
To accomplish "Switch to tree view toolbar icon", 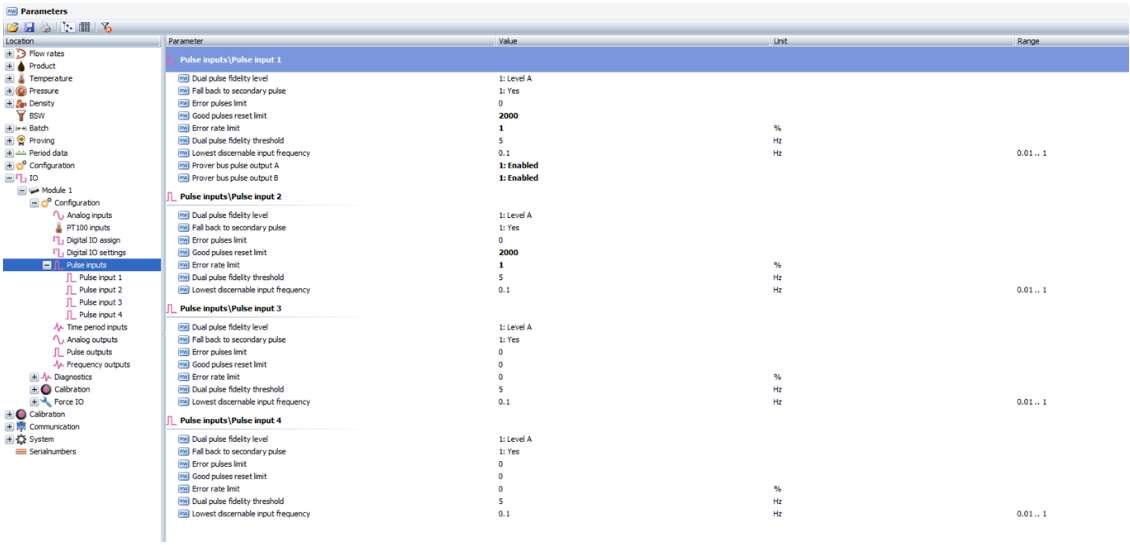I will coord(68,27).
